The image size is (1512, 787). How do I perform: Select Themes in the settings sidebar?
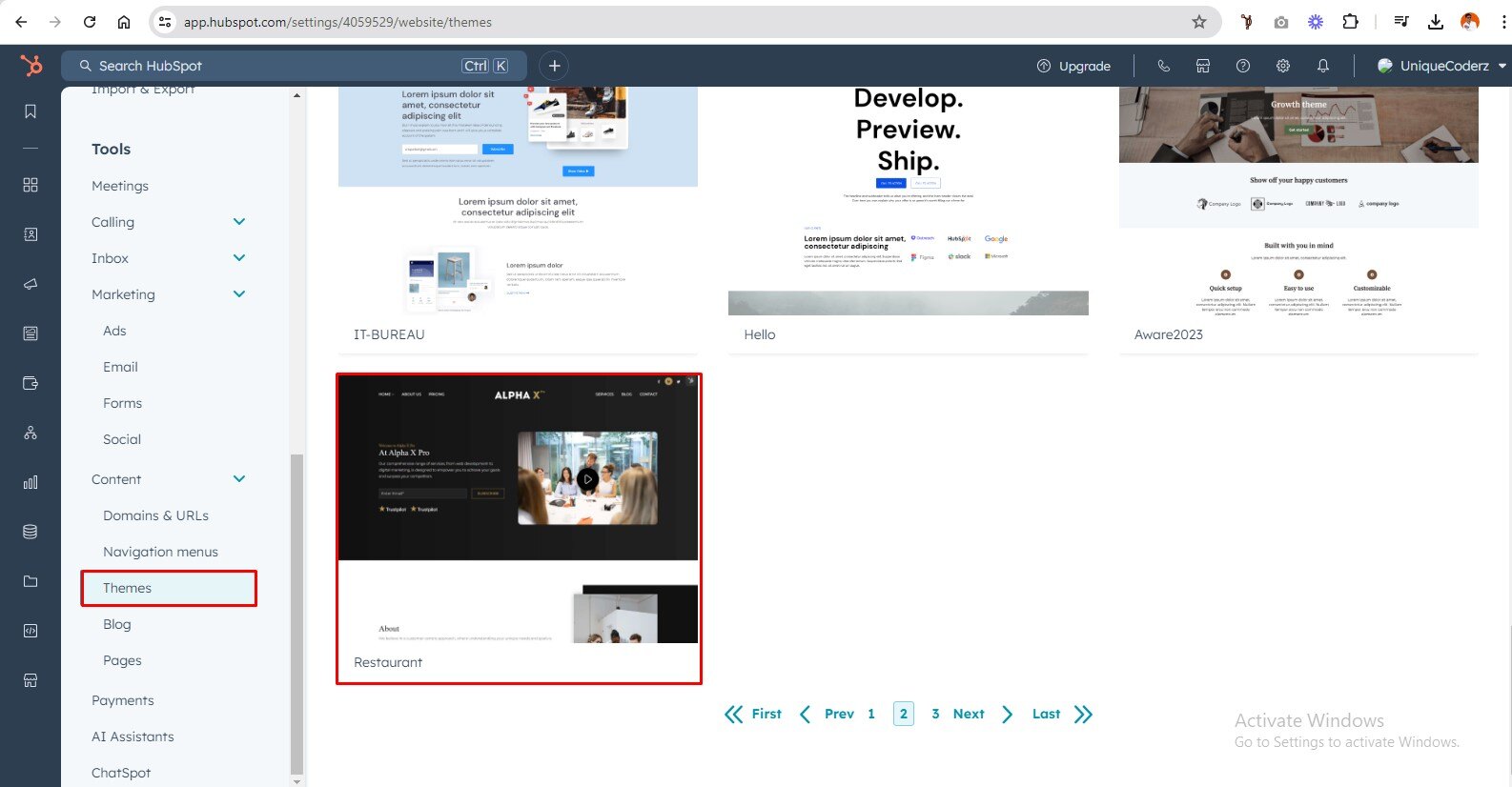(x=128, y=588)
